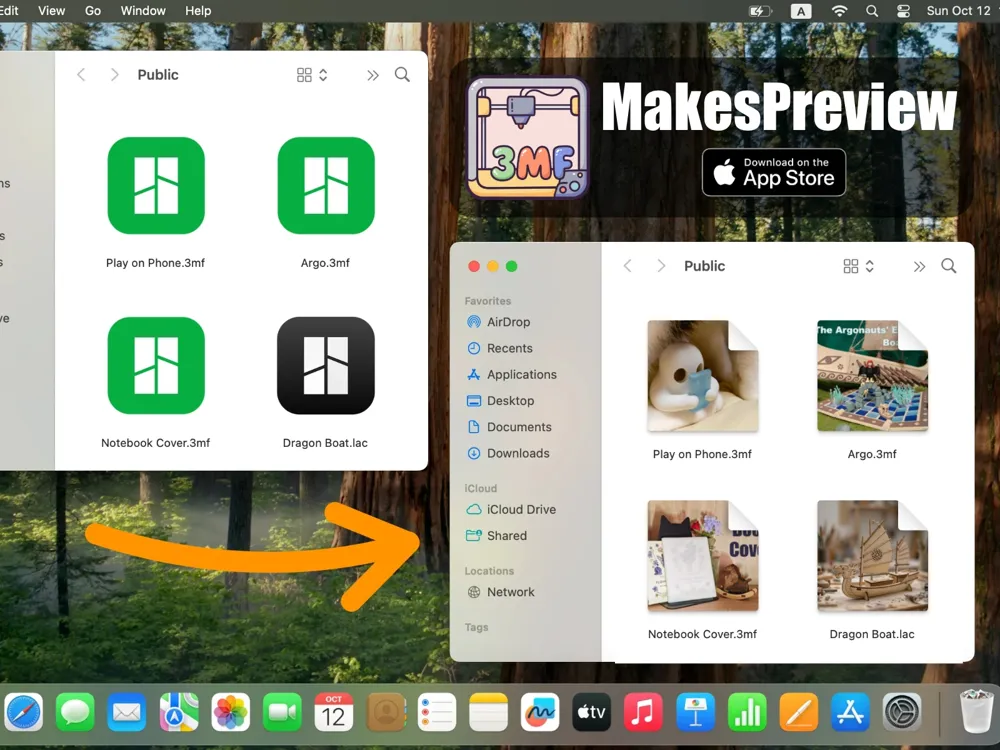This screenshot has width=1000, height=750.
Task: Select Play on Phone.3mf photo thumbnail
Action: pyautogui.click(x=703, y=376)
